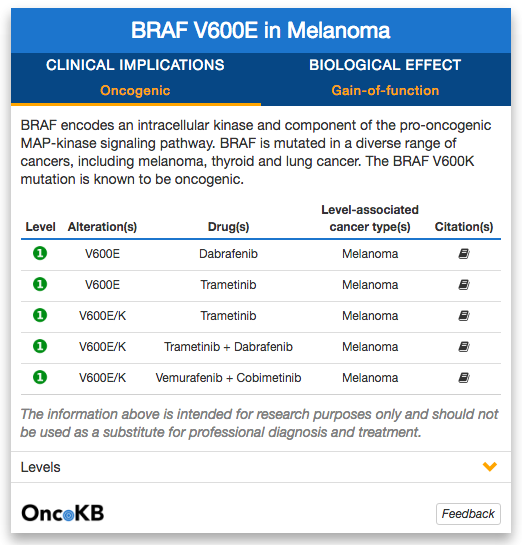
Task: Click level 1 badge in Trametinib + Dabrafenib row
Action: pos(40,346)
